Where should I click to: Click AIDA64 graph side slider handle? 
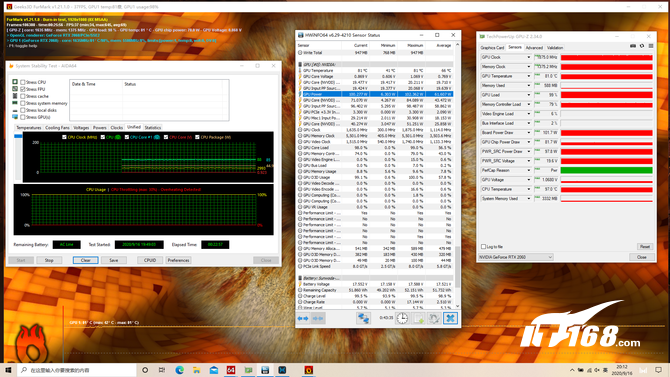pyautogui.click(x=18, y=136)
